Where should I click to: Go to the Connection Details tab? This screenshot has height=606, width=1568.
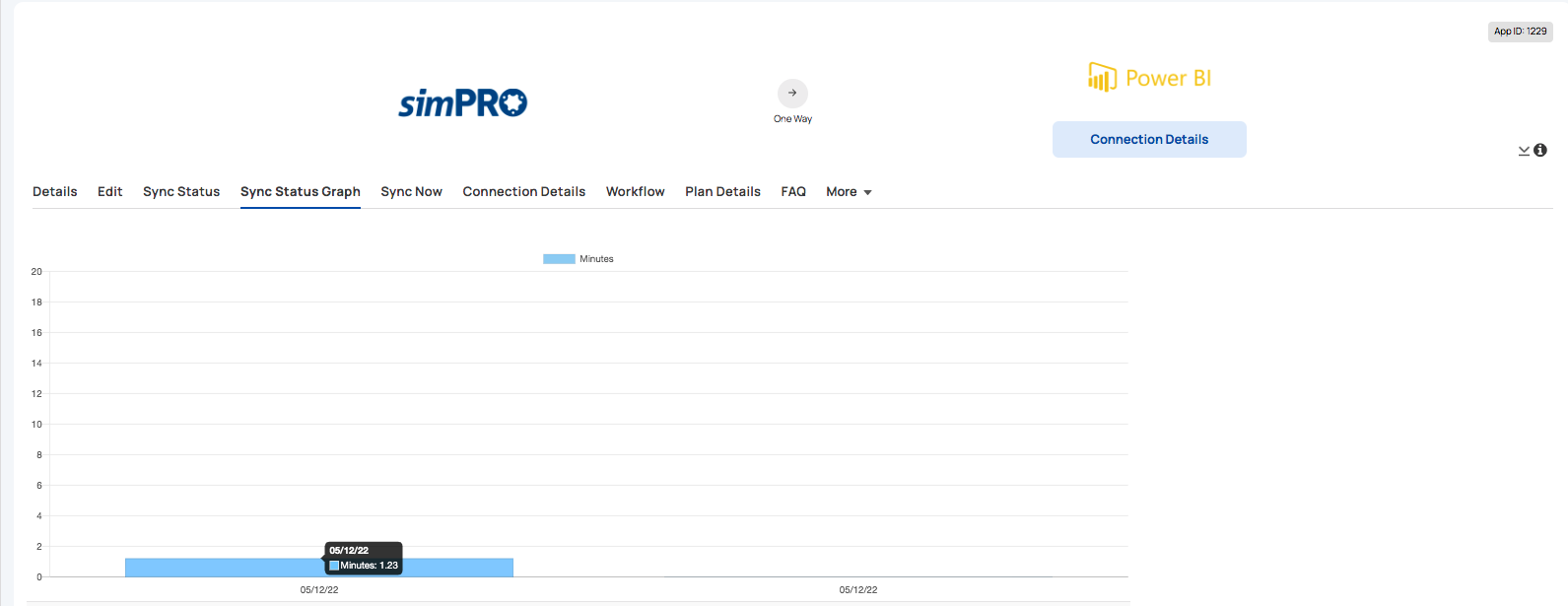click(x=524, y=191)
